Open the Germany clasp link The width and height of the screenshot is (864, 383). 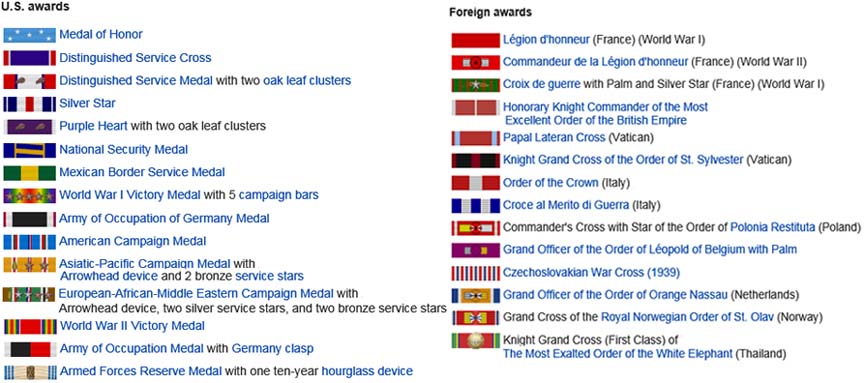click(272, 349)
